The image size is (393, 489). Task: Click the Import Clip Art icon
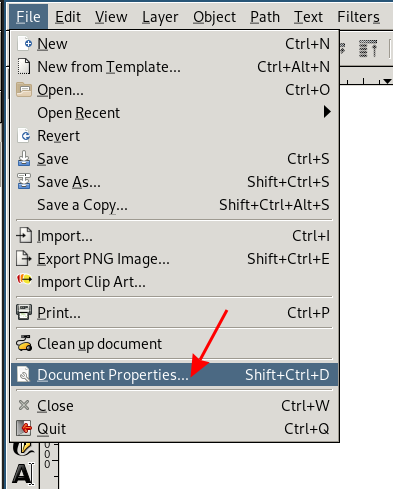(24, 279)
